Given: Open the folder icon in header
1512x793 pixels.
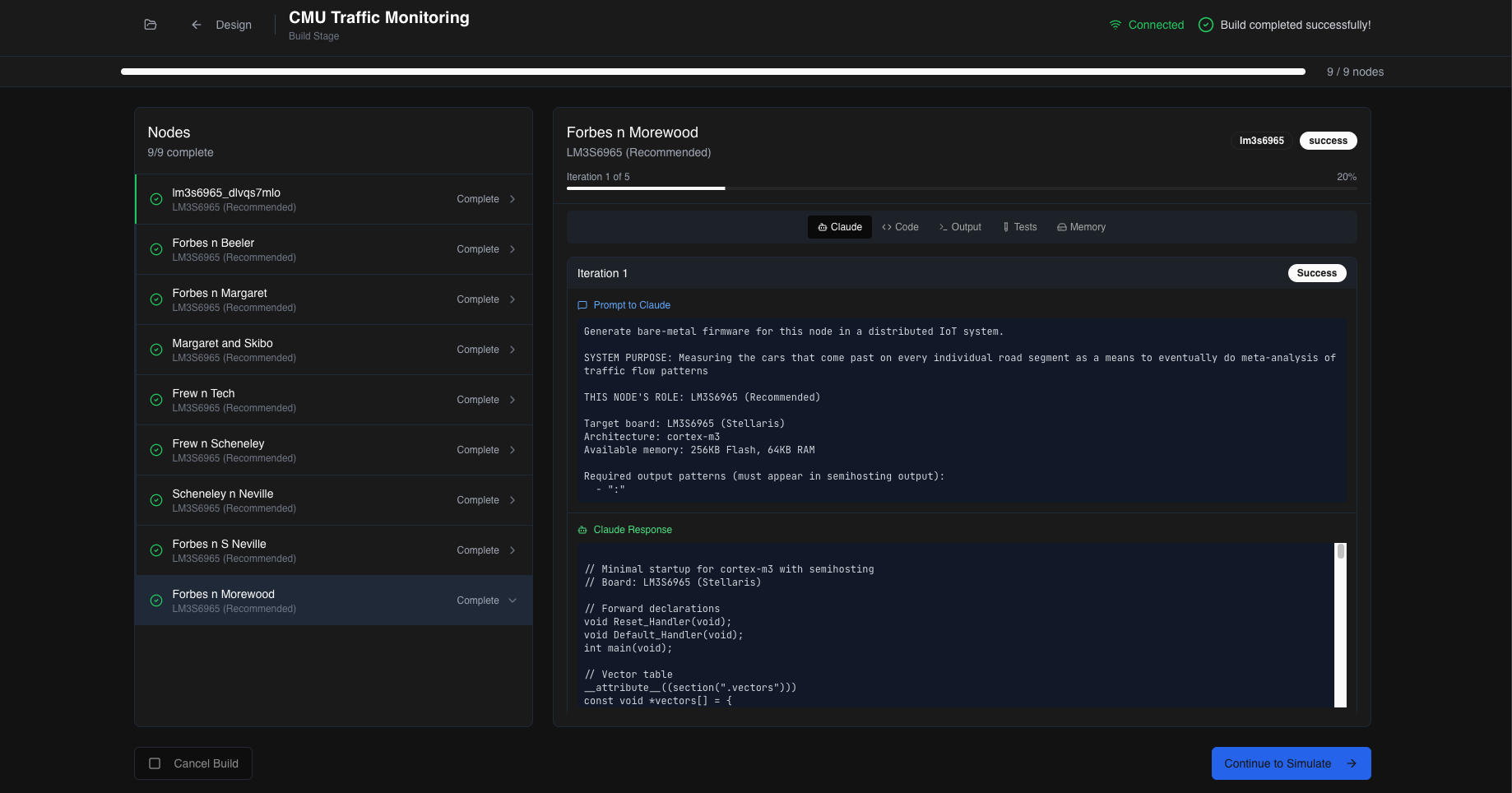Looking at the screenshot, I should click(x=151, y=25).
